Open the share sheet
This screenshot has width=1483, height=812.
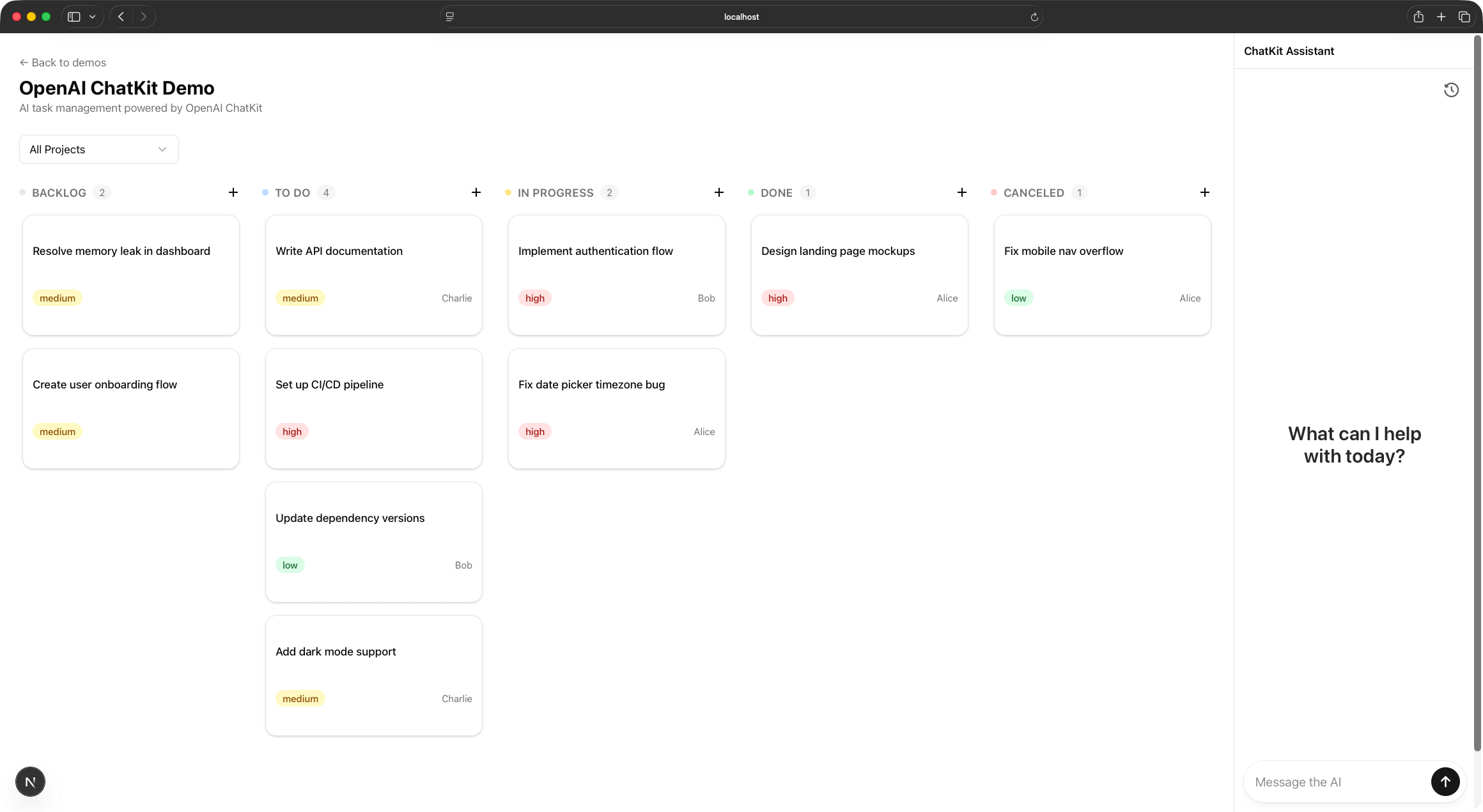click(1418, 17)
